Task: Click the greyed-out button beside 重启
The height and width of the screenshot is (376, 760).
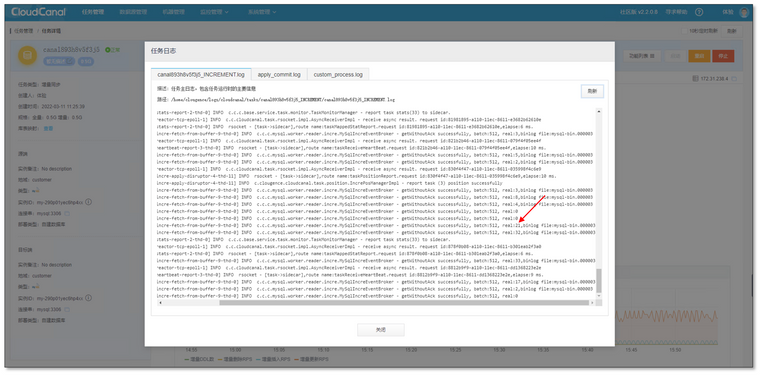Action: click(x=675, y=56)
